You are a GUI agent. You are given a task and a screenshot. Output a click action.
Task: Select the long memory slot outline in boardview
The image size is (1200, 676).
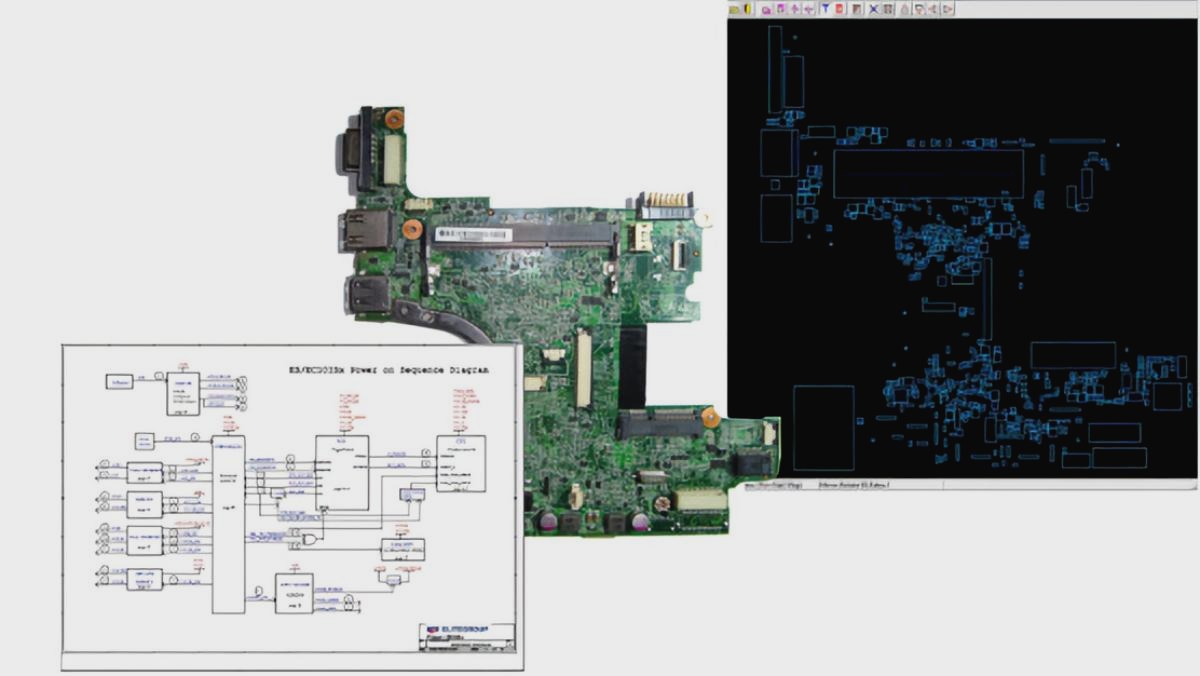click(x=928, y=173)
